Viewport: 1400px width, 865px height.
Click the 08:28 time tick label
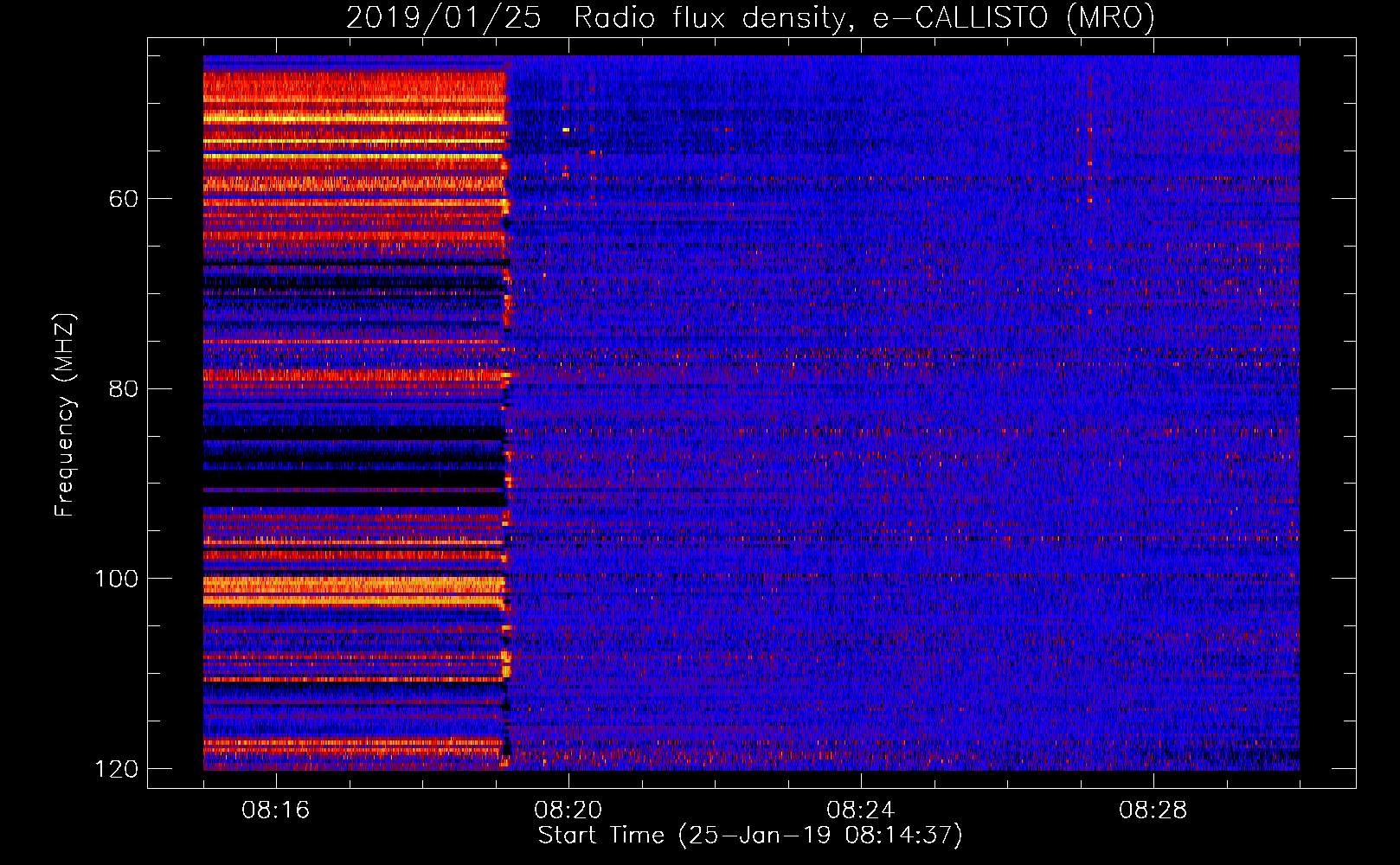1153,811
